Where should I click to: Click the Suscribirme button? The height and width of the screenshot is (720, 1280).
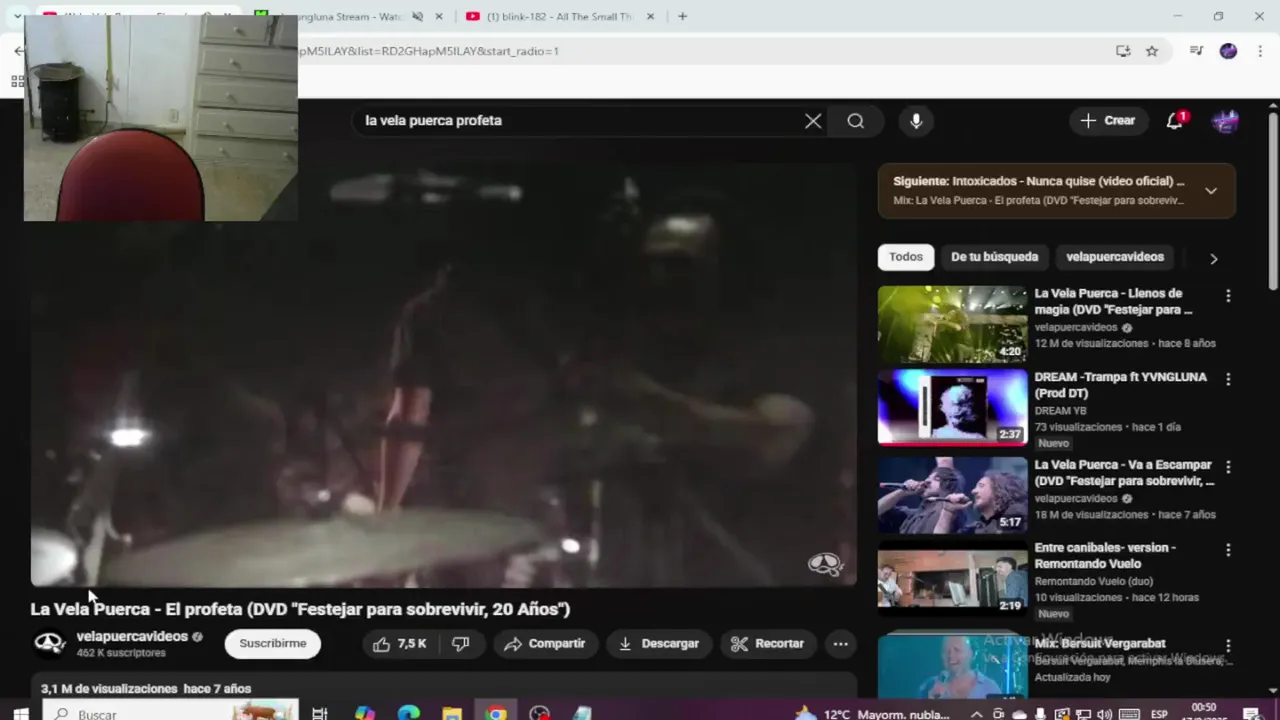pyautogui.click(x=273, y=644)
